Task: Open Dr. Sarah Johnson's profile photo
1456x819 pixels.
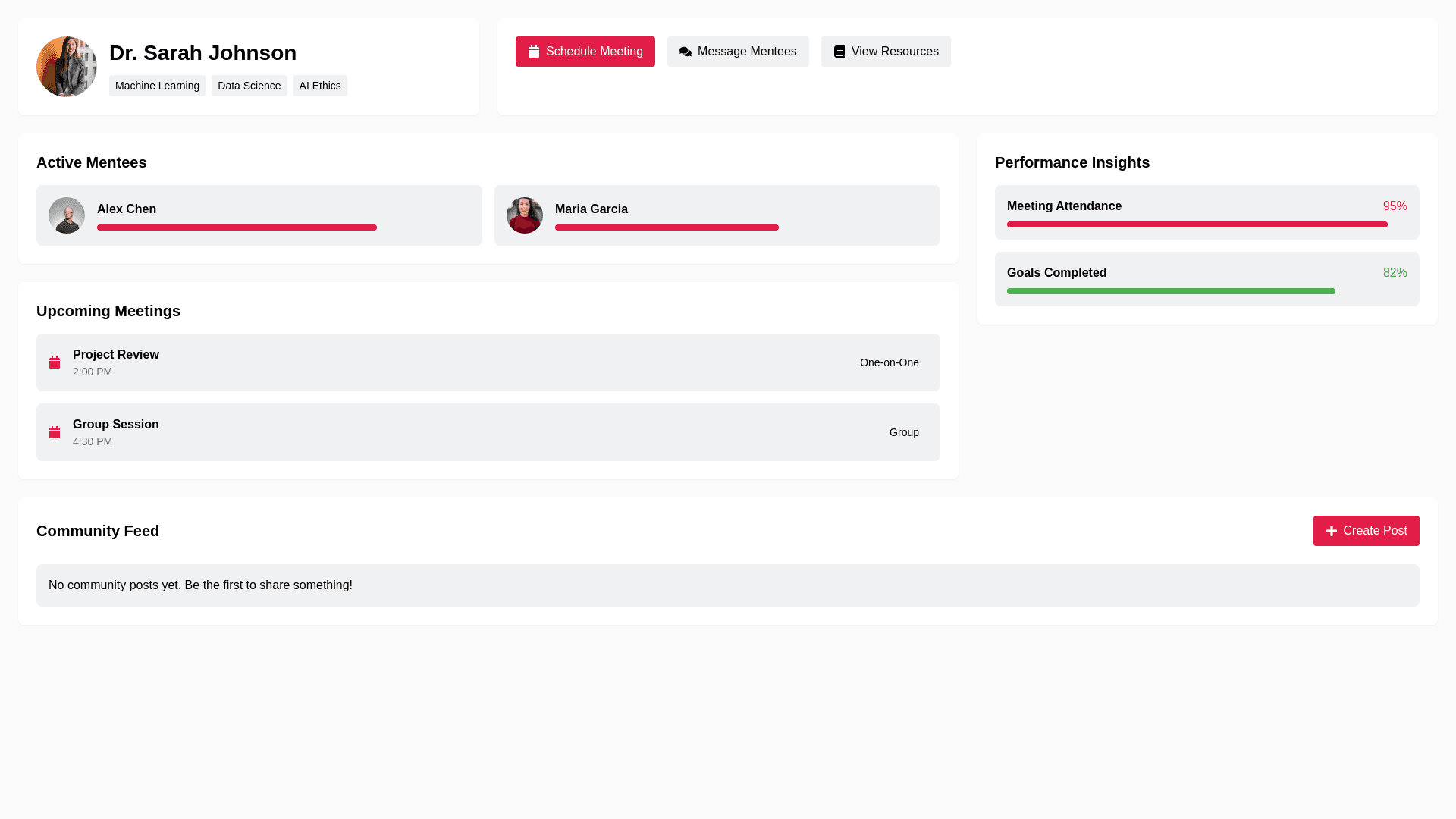Action: coord(67,67)
